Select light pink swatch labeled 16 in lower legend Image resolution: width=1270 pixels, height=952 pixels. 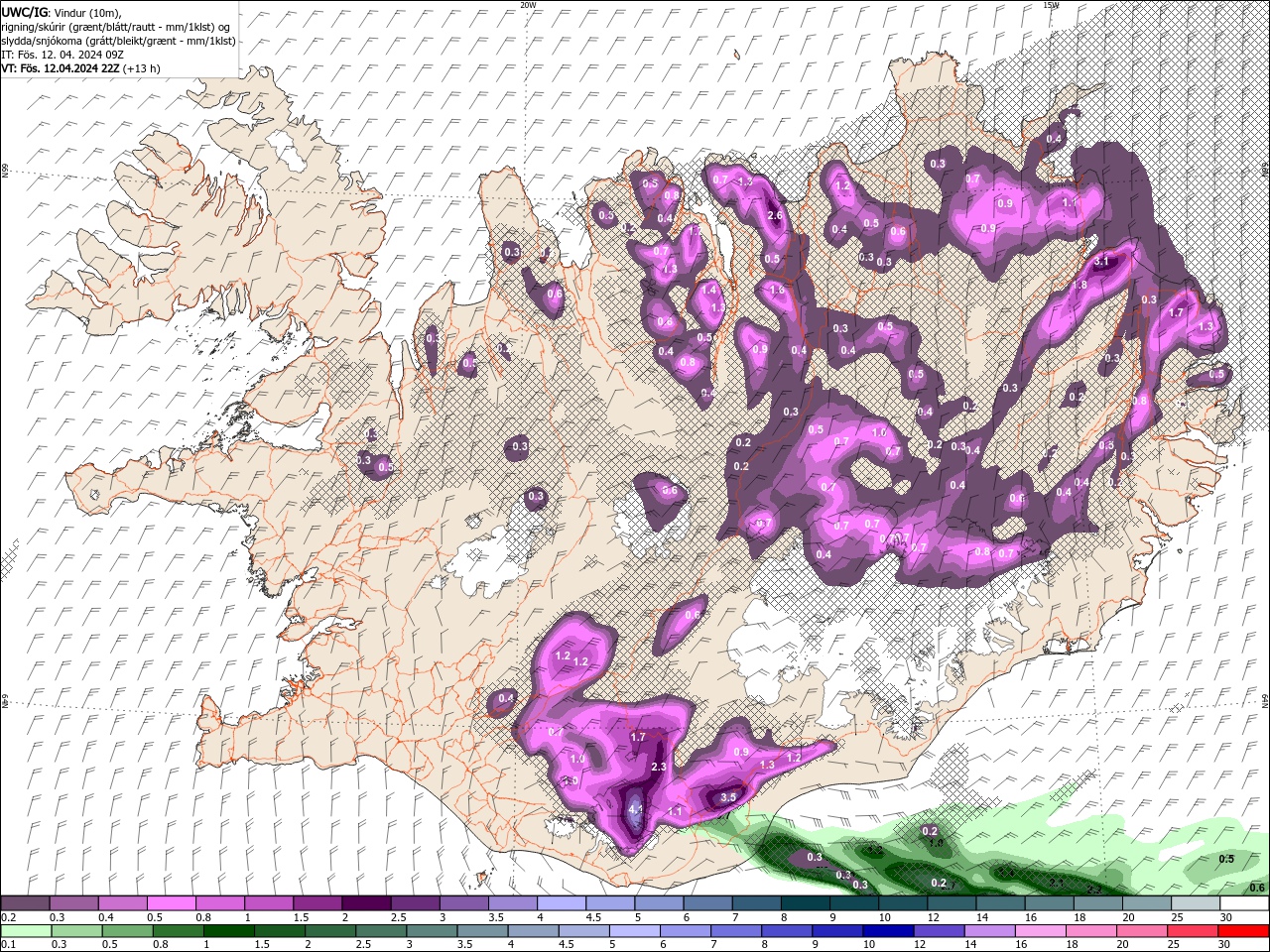click(1039, 931)
